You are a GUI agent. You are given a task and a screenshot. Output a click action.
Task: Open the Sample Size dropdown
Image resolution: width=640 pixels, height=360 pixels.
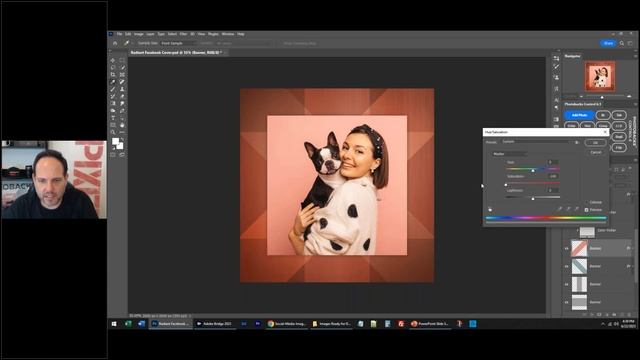178,43
